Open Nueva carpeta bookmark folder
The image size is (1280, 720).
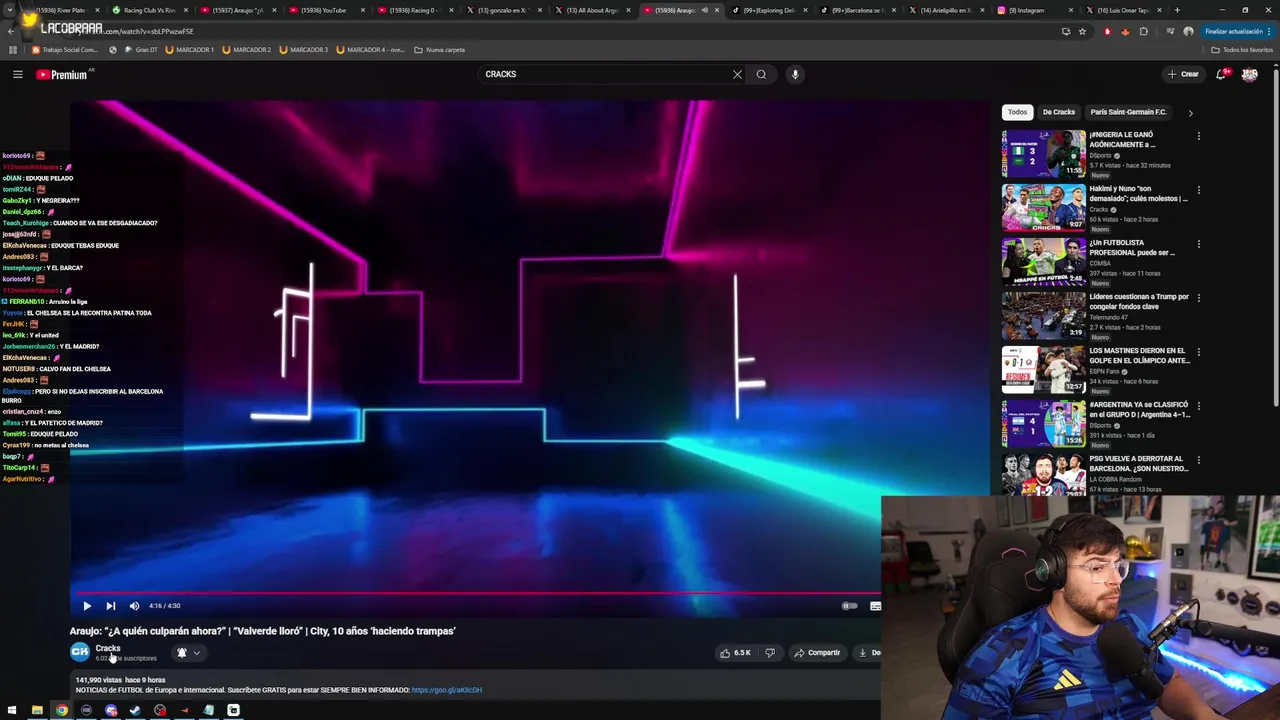440,49
